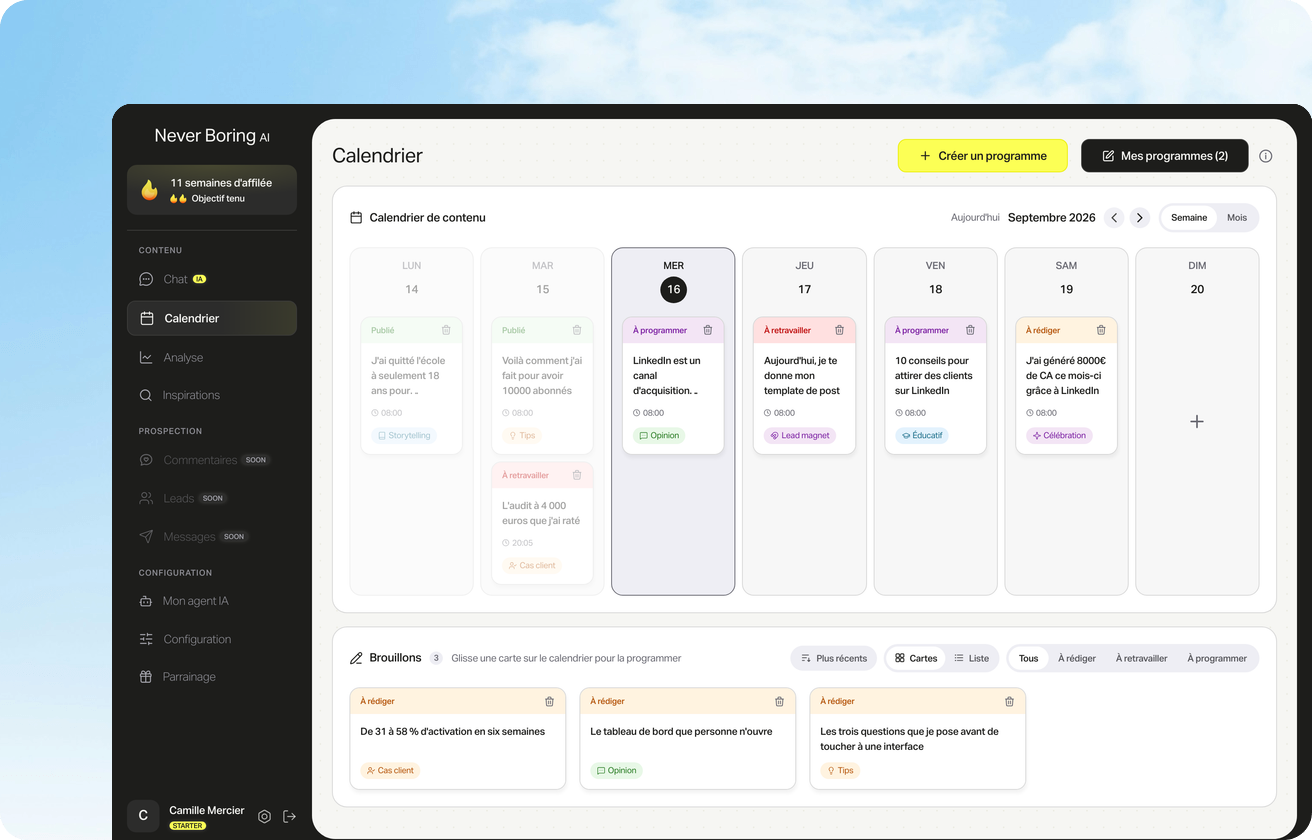Filter drafts by À retravailler

pyautogui.click(x=1141, y=658)
